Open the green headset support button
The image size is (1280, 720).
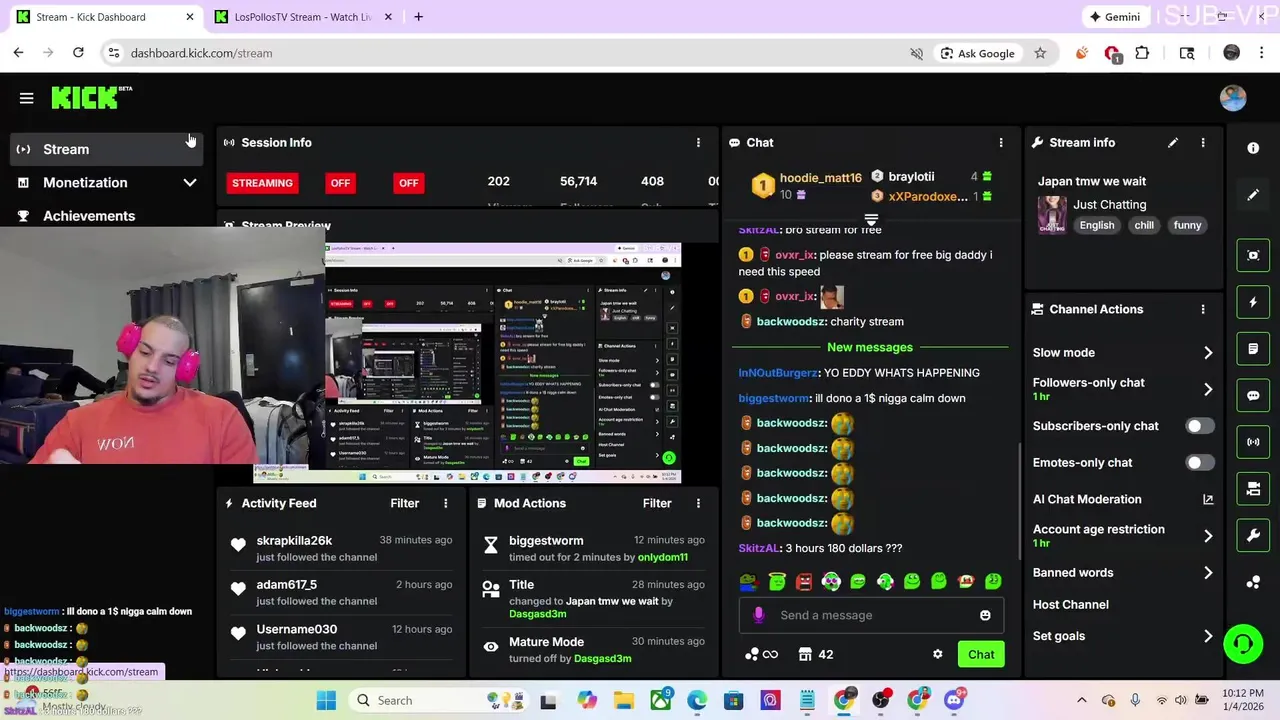coord(1243,643)
